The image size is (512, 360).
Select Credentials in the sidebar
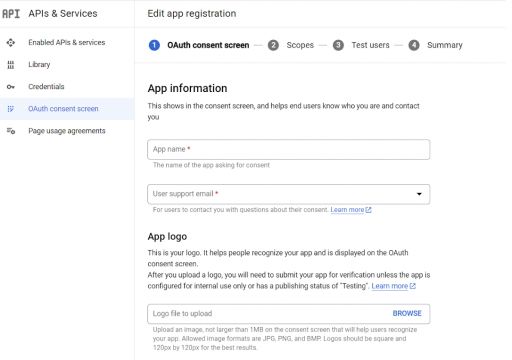coord(46,87)
